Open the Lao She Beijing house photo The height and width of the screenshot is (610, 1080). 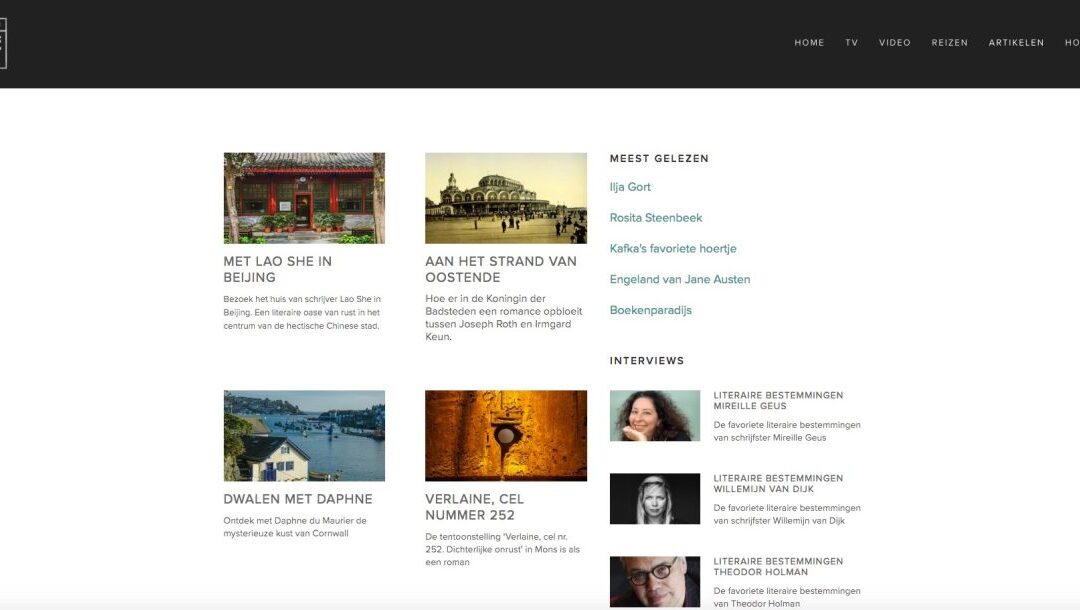point(304,198)
